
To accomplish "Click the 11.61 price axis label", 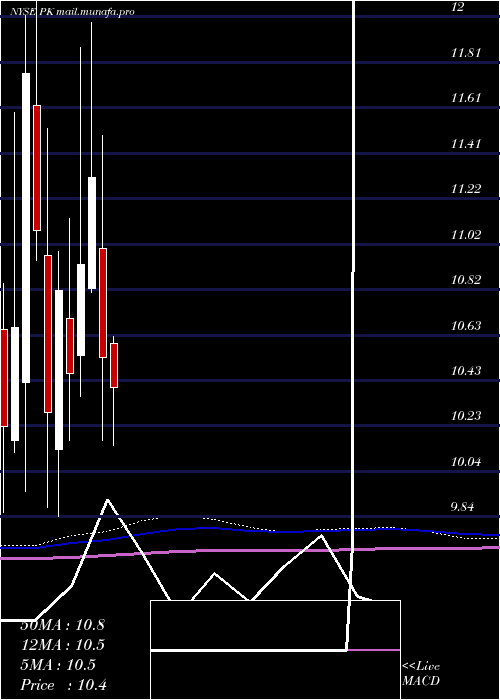I will pyautogui.click(x=466, y=98).
